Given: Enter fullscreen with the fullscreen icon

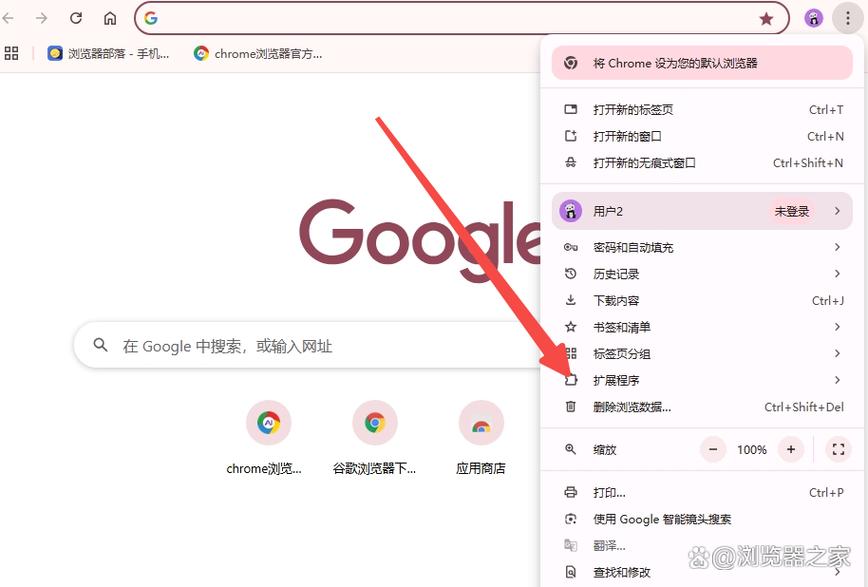Looking at the screenshot, I should pos(838,450).
